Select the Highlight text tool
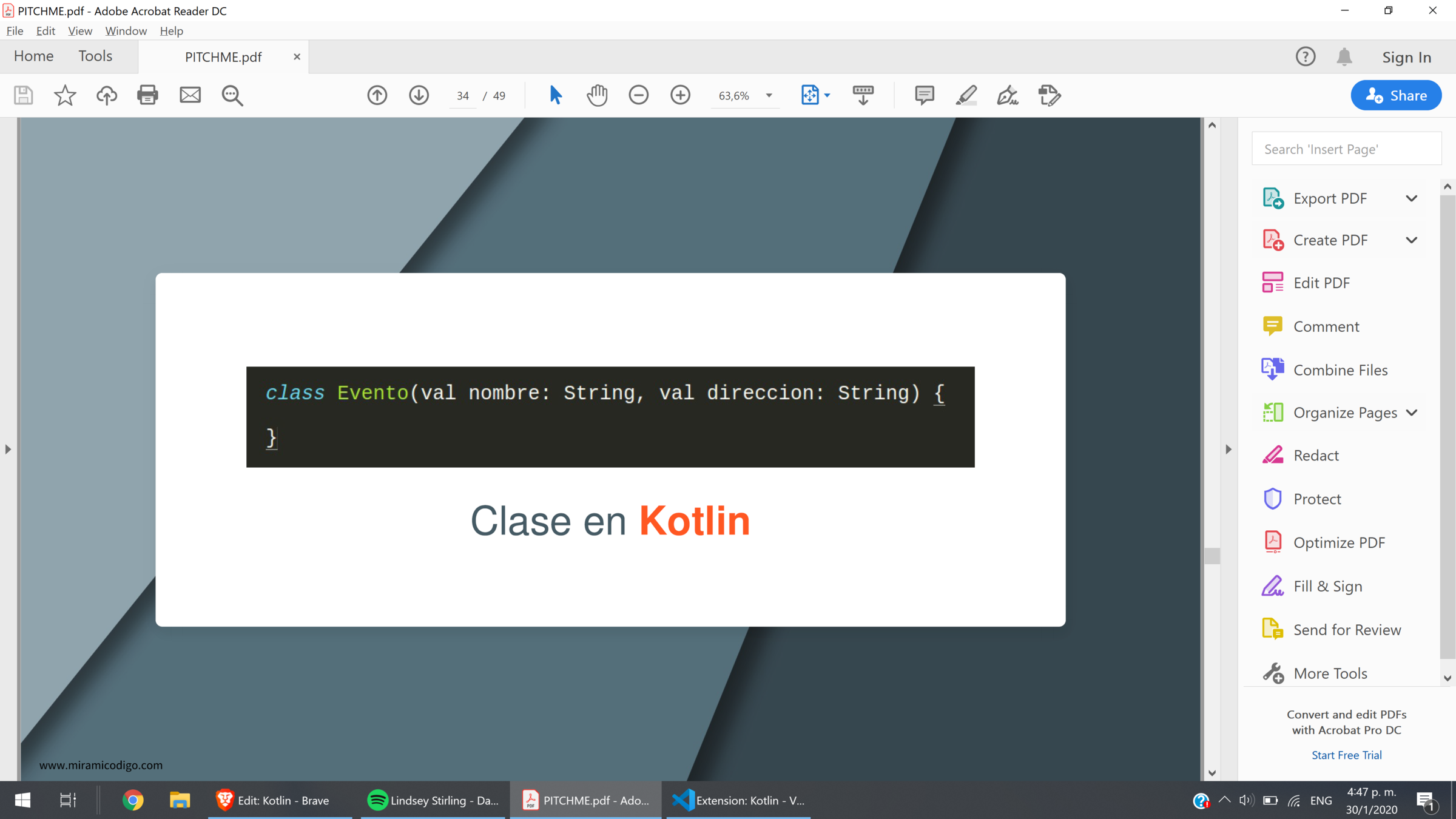This screenshot has height=819, width=1456. point(966,95)
